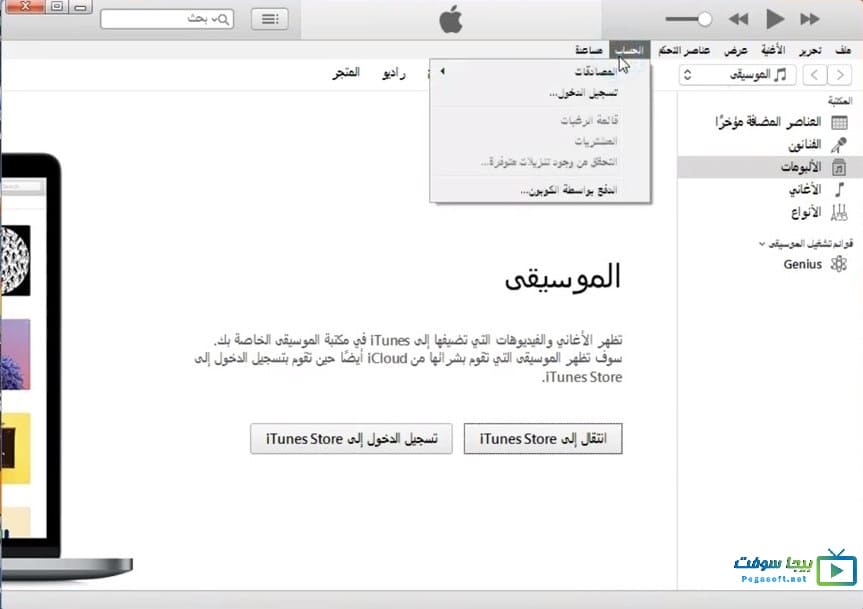Click the Recently Added grid icon in sidebar
This screenshot has height=609, width=863.
coord(839,122)
